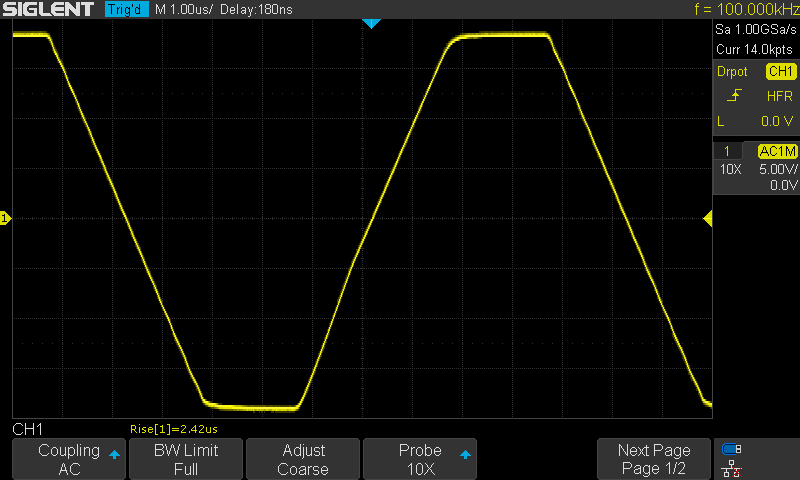Click the Delay:180ns readout
This screenshot has height=480, width=800.
pos(257,9)
